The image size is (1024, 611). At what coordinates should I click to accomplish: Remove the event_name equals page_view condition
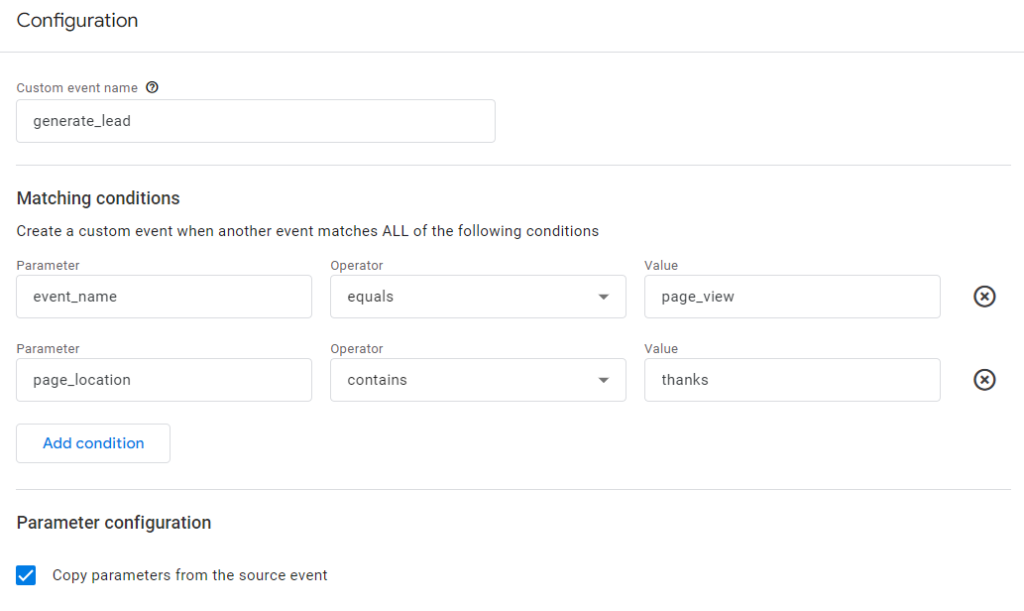[x=984, y=297]
